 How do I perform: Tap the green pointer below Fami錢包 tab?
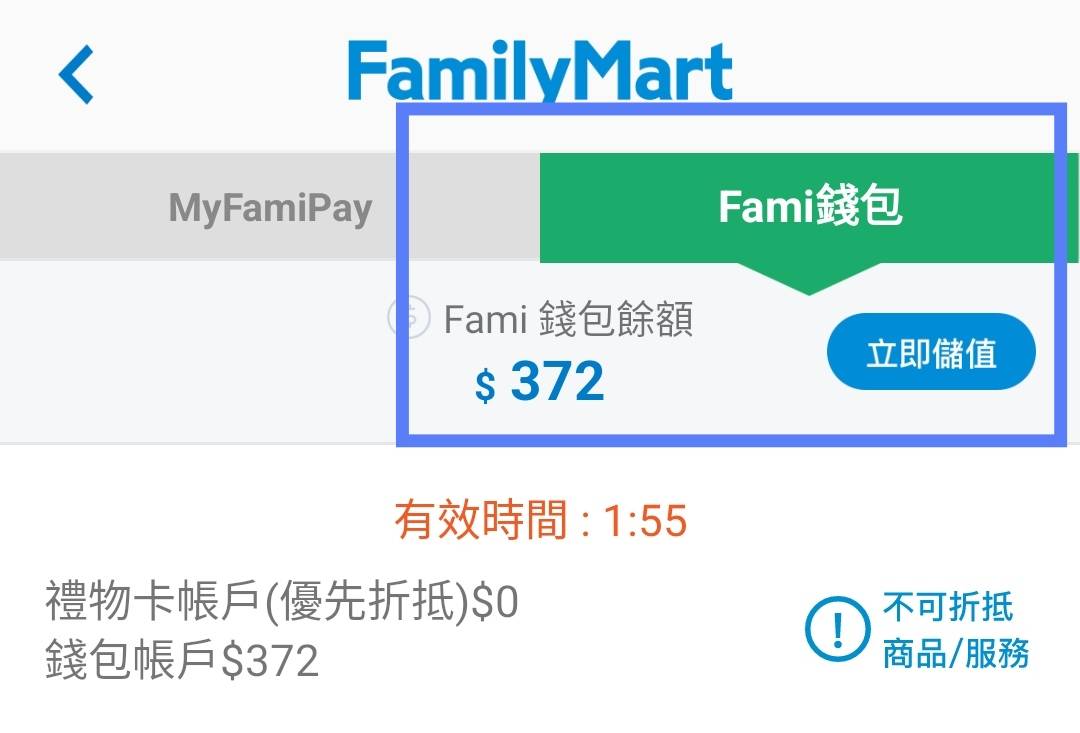(x=808, y=279)
